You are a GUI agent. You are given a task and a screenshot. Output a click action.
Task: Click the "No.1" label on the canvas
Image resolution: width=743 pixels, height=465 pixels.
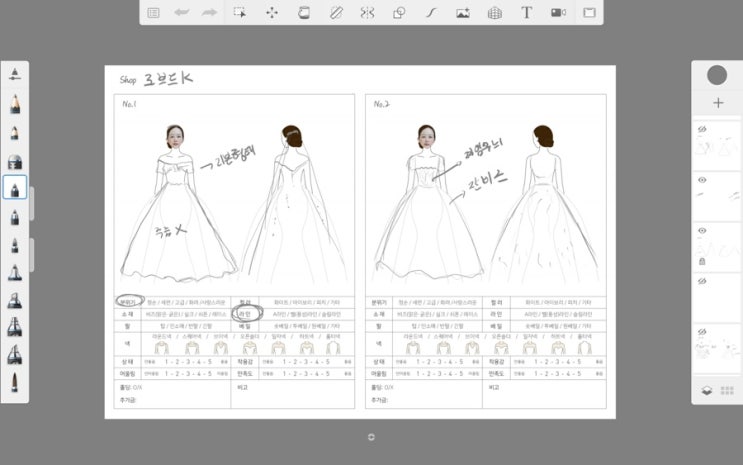129,104
